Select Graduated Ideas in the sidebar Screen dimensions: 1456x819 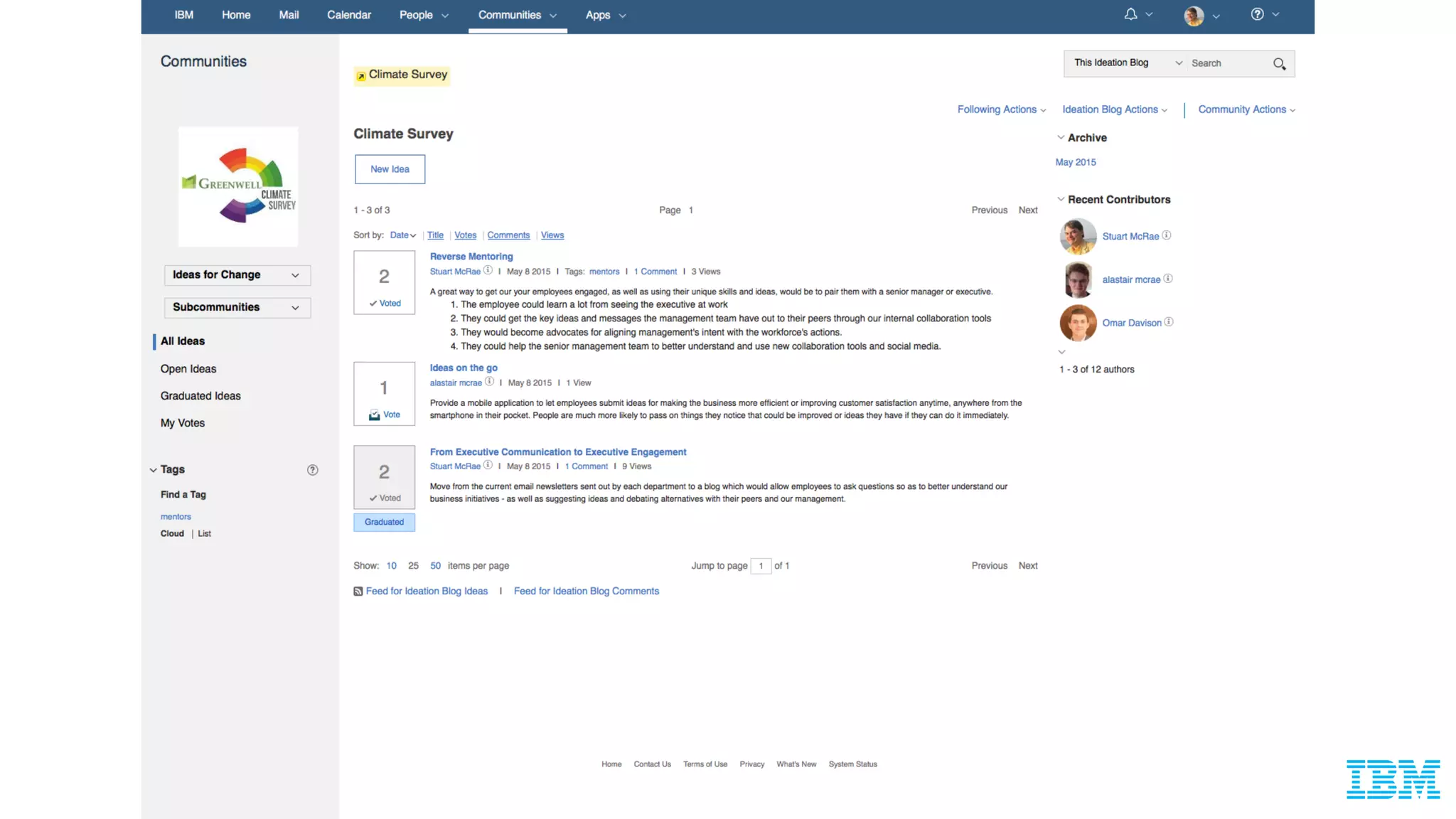point(200,396)
